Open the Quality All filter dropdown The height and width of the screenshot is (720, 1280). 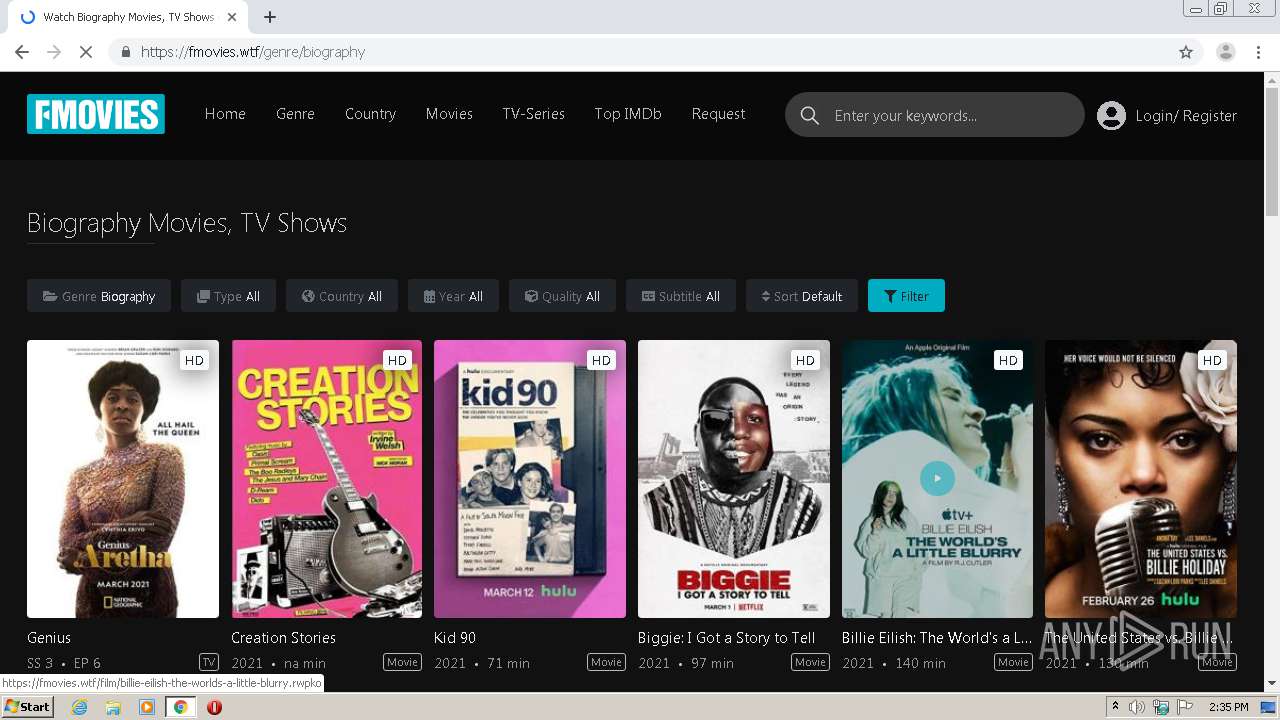[x=562, y=296]
